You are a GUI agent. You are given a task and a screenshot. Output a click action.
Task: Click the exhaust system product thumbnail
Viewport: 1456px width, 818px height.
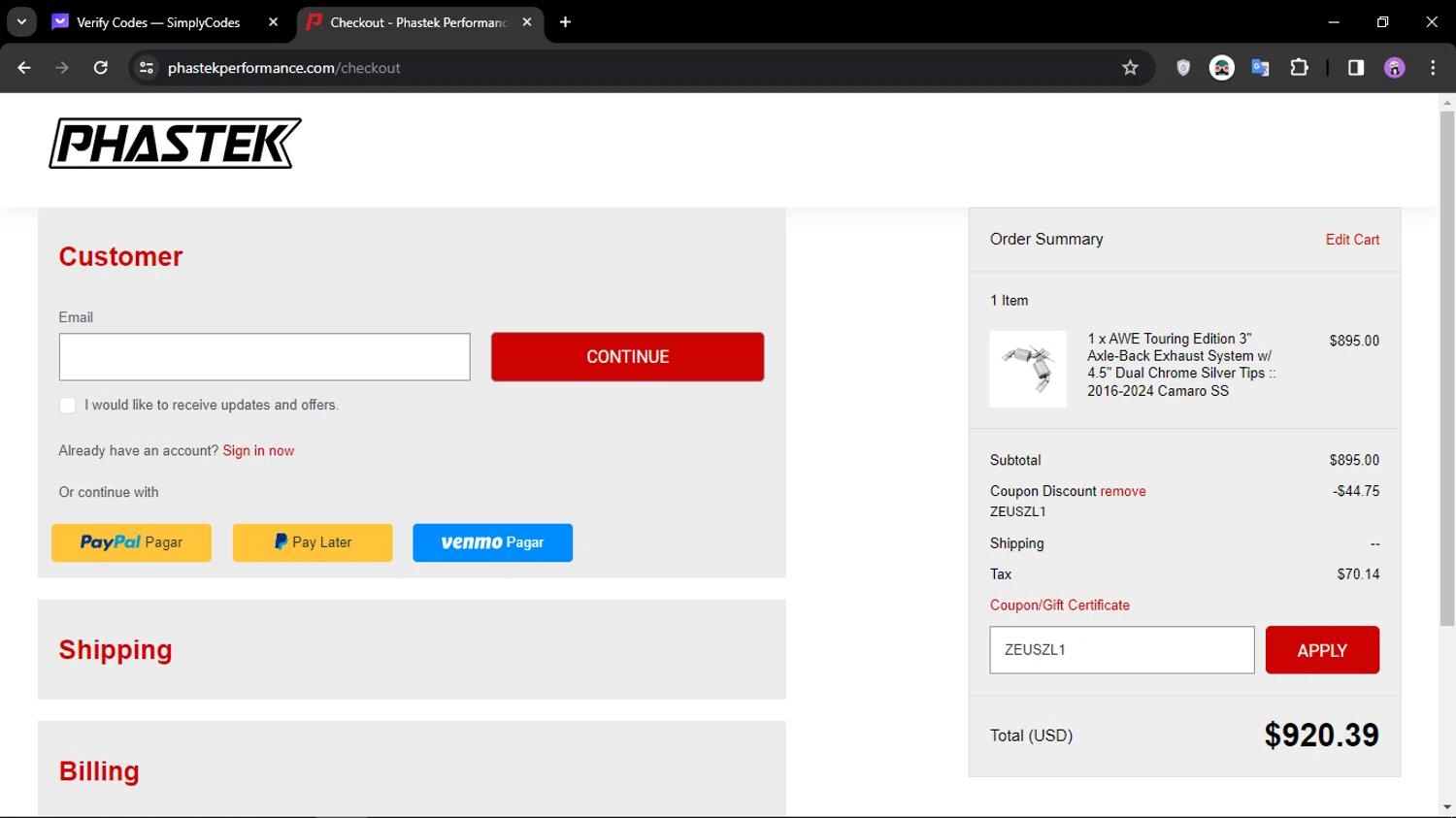1028,369
